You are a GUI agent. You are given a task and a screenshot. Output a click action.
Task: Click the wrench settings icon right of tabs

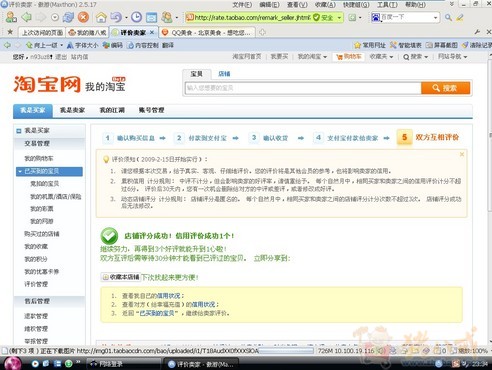[x=477, y=32]
